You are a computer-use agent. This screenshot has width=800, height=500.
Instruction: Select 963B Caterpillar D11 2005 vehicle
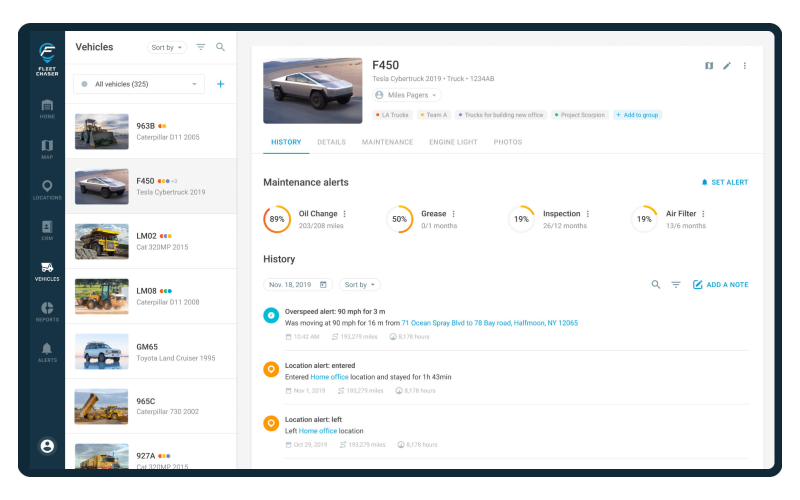tap(151, 132)
